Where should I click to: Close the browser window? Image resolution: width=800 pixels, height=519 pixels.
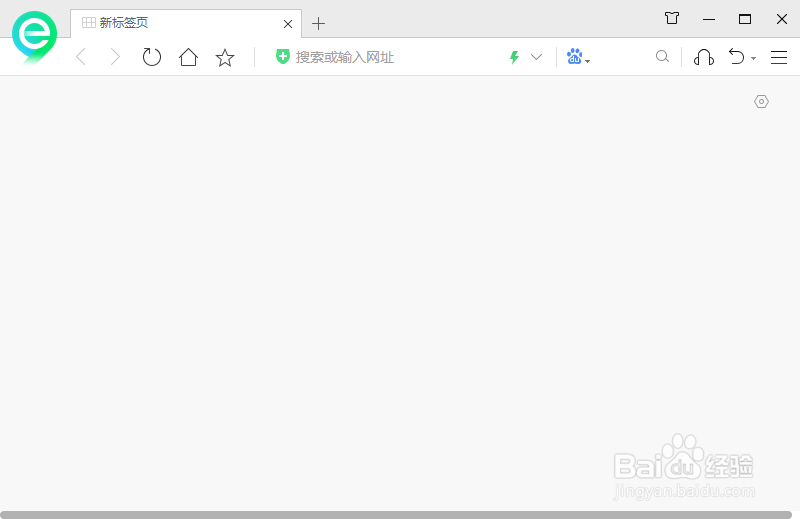pyautogui.click(x=782, y=19)
